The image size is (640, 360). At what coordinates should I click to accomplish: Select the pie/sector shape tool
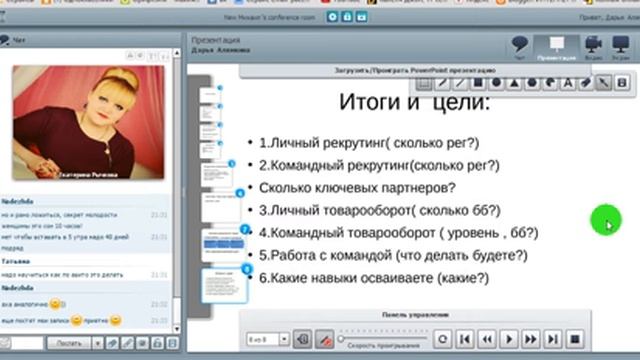(550, 83)
